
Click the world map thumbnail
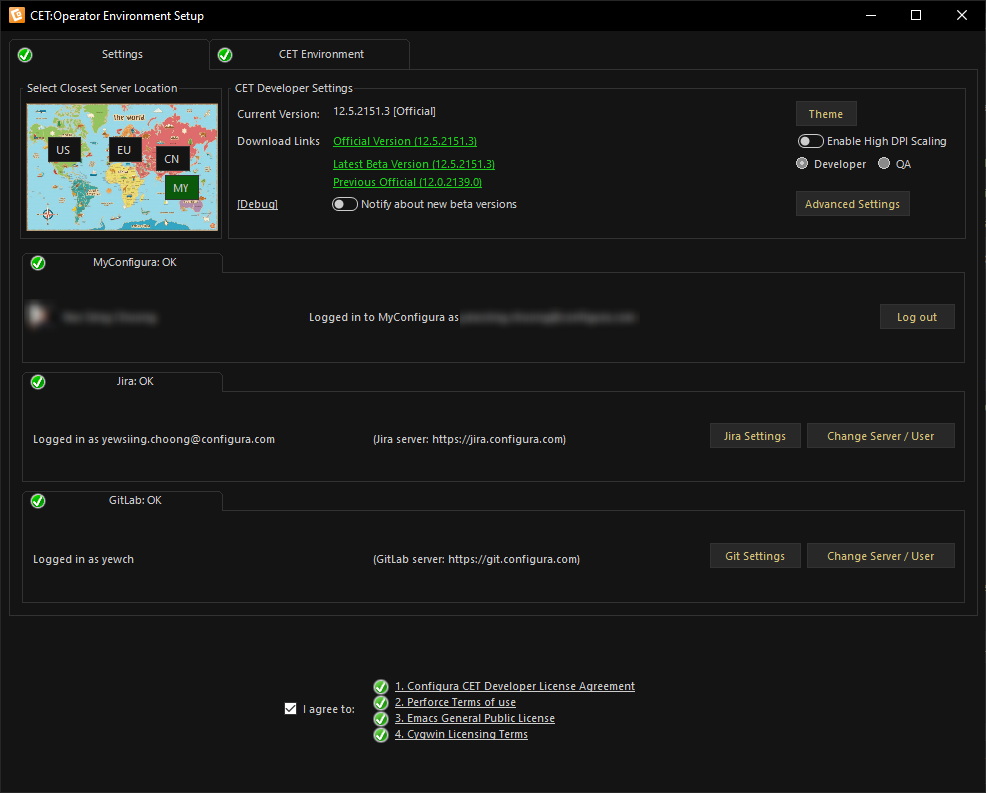coord(122,167)
